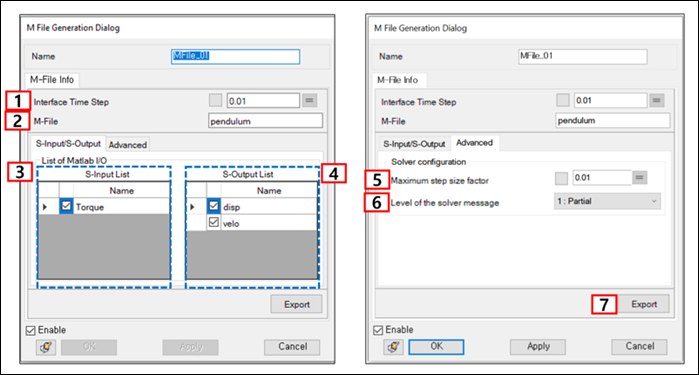Open the Level of the solver message dropdown
The width and height of the screenshot is (699, 375).
click(607, 201)
